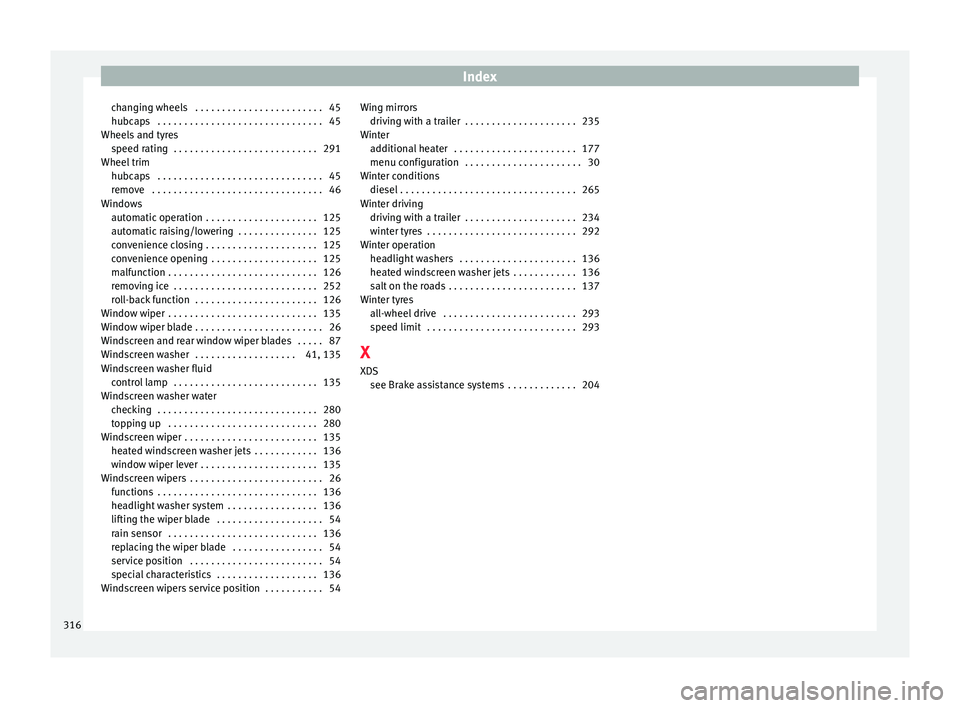Select the 'automatic raising/lowering' entry
Viewport: 960px width, 708px height.
pos(226,232)
